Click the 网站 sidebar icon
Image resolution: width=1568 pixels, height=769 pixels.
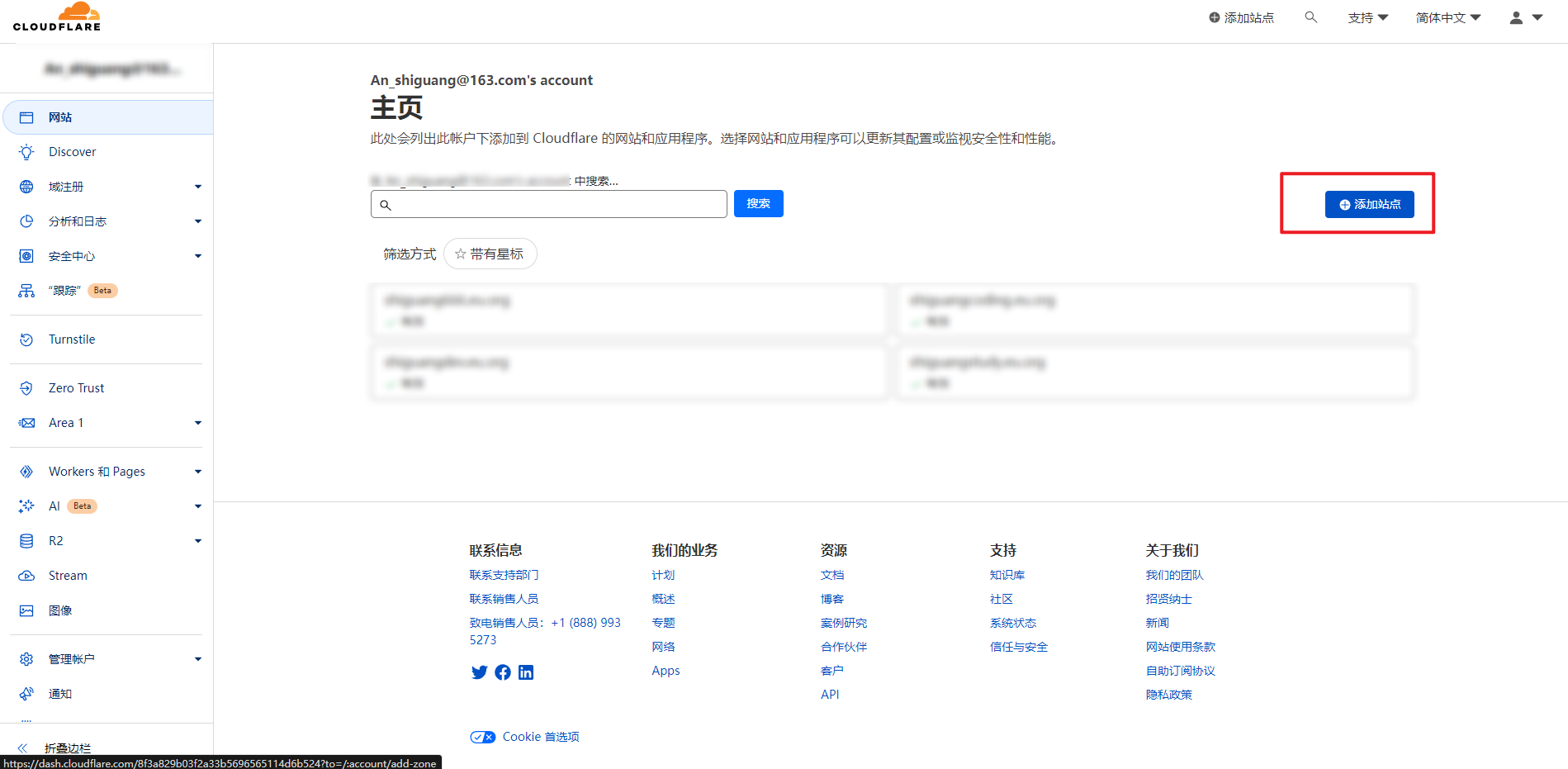pyautogui.click(x=26, y=117)
